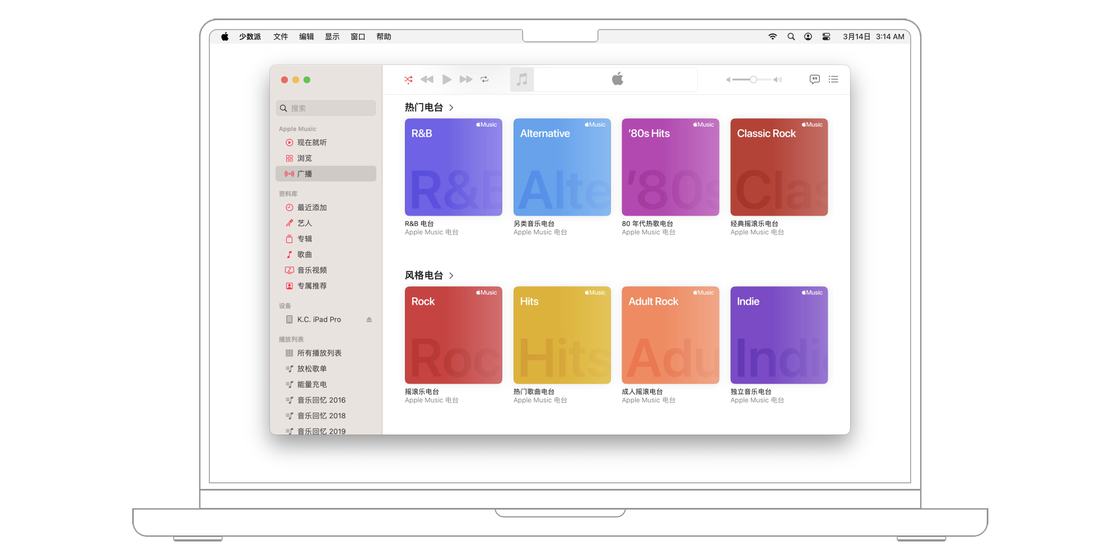The image size is (1120, 560).
Task: Open the 文件 menu
Action: [x=281, y=36]
